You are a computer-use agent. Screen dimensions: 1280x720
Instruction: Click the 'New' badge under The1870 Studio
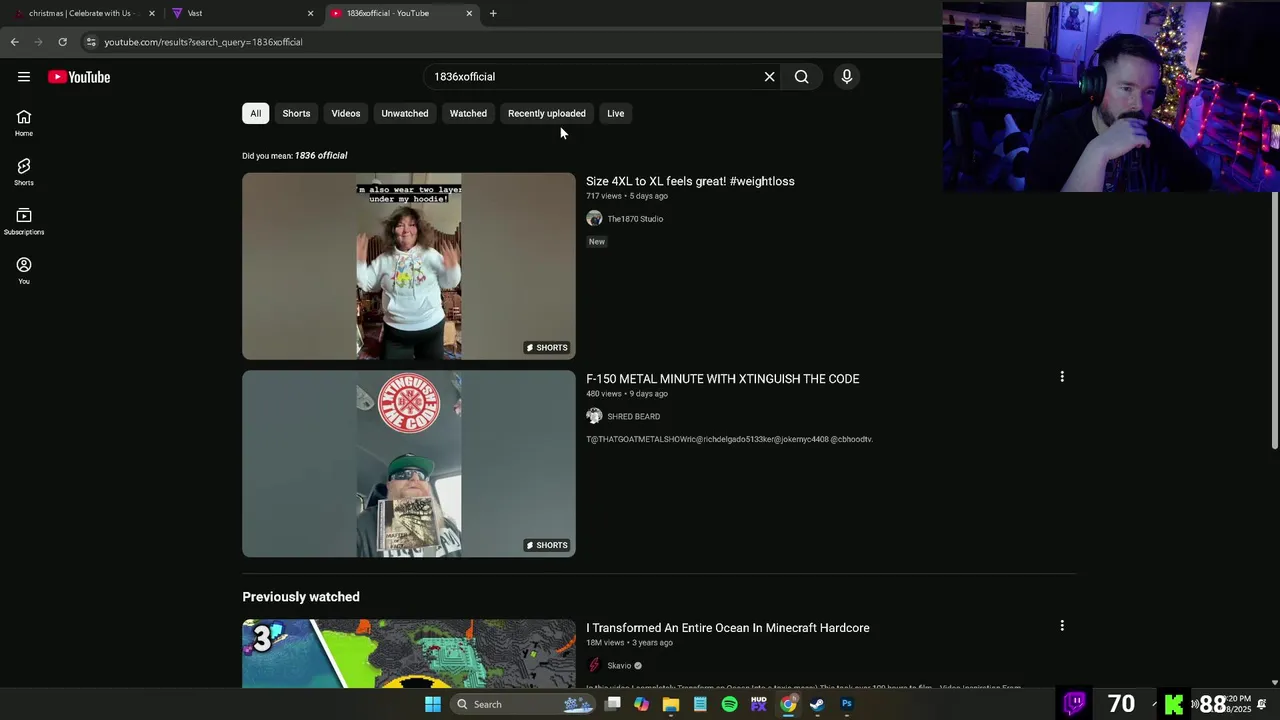(x=597, y=241)
